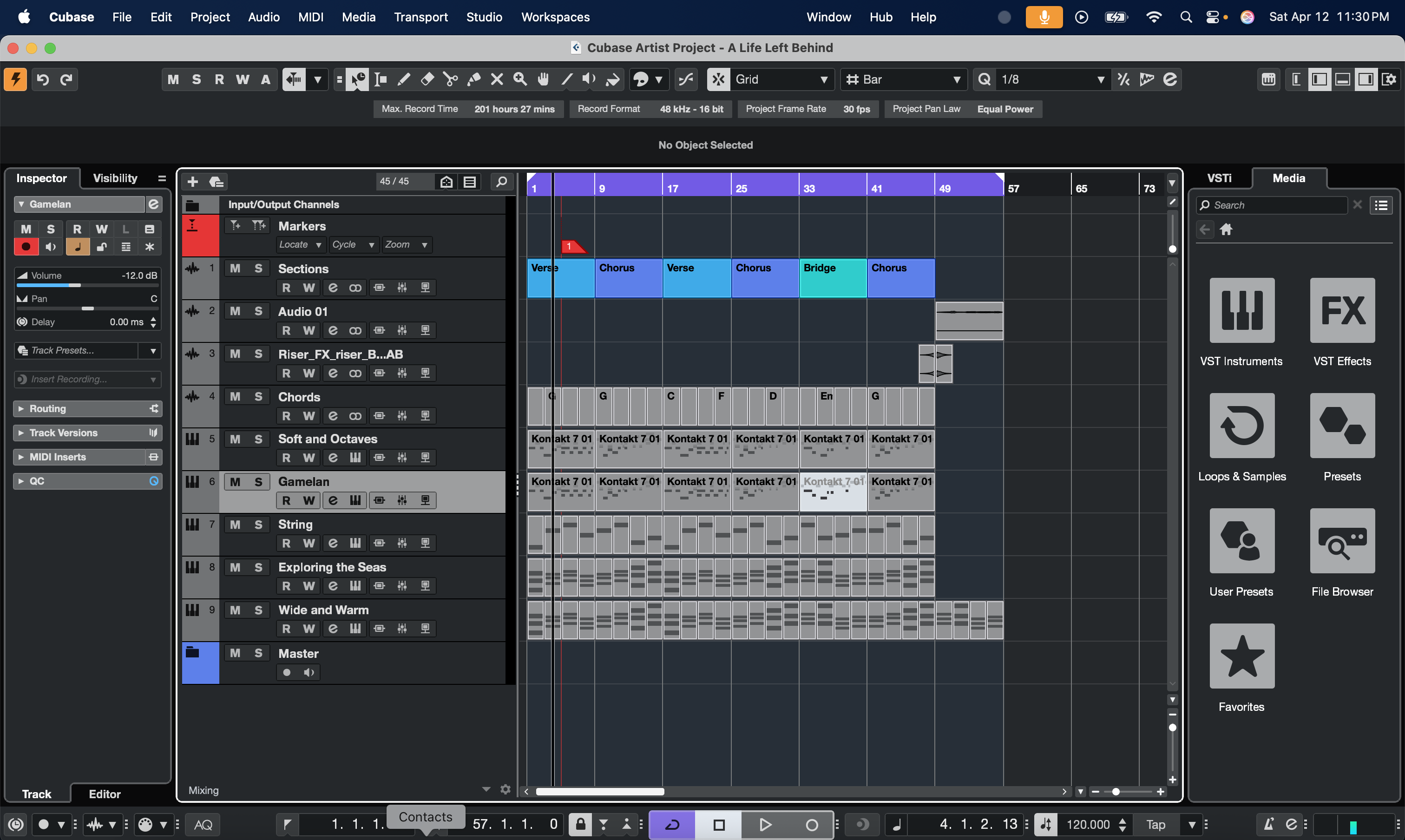The height and width of the screenshot is (840, 1405).
Task: Switch to the VSTi tab
Action: (1219, 178)
